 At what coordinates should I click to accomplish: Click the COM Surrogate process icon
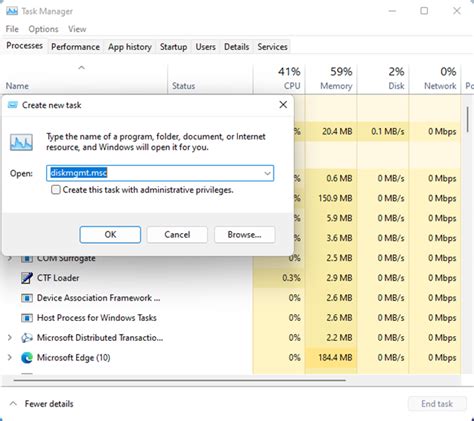[x=27, y=259]
